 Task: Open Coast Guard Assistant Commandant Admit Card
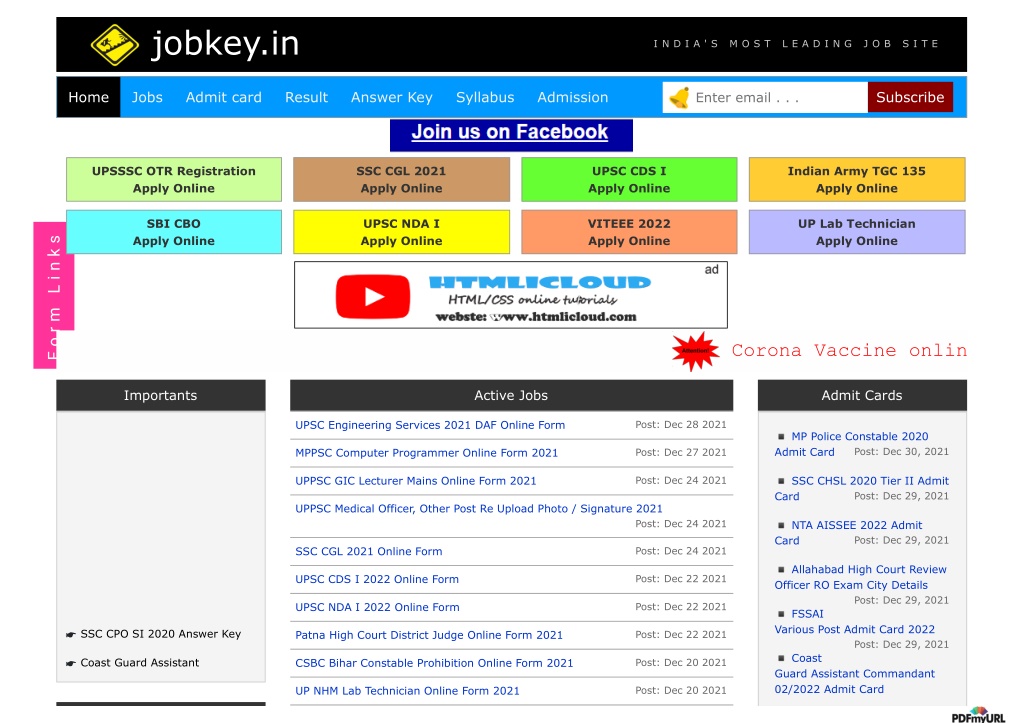coord(855,674)
